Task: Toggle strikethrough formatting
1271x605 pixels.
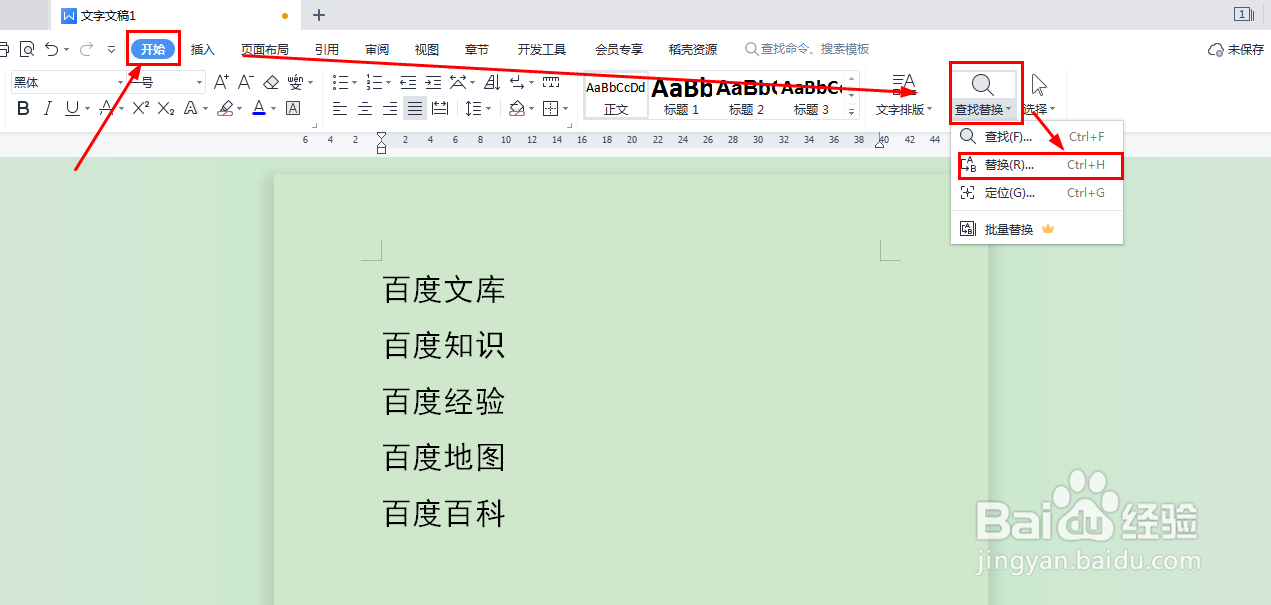Action: click(104, 108)
